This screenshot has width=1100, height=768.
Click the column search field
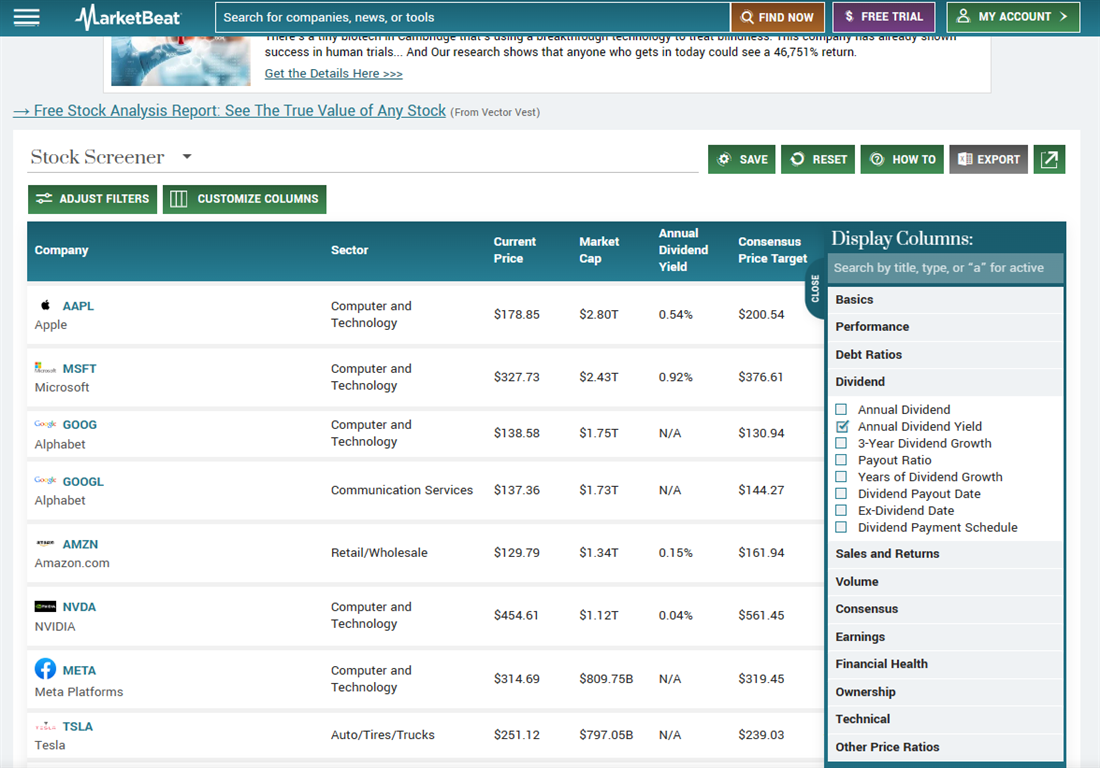945,268
